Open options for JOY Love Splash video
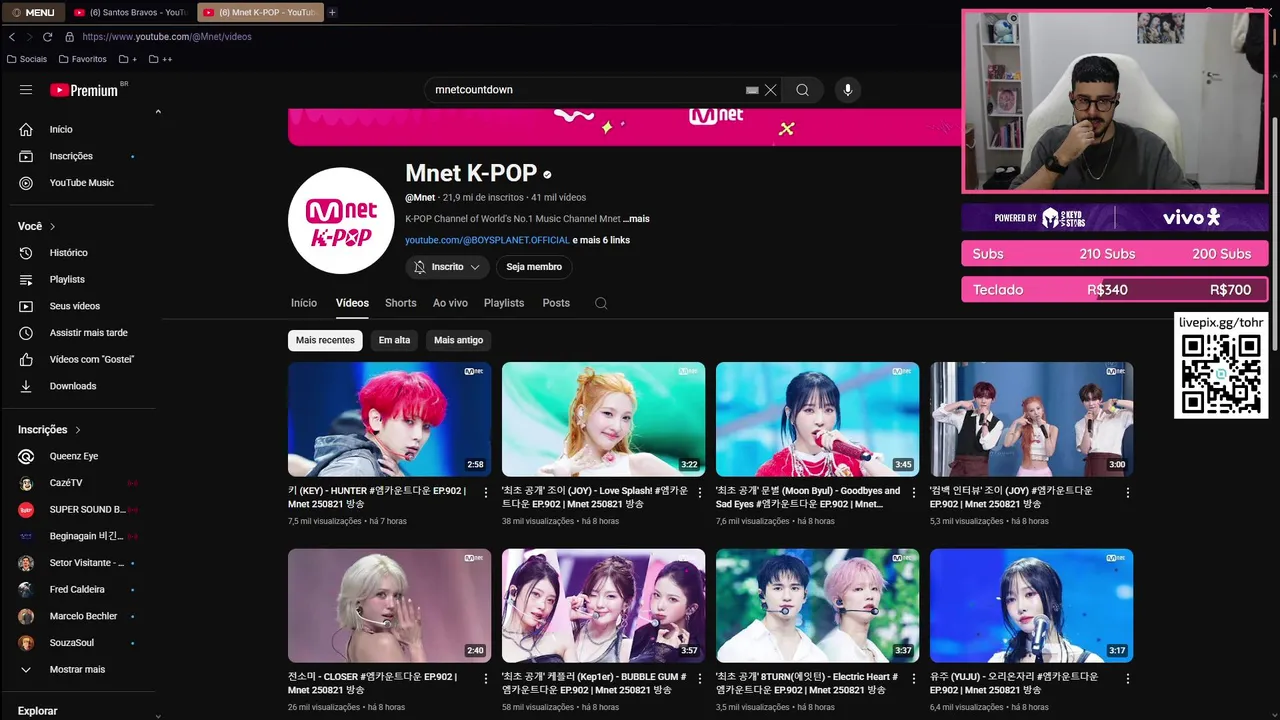Screen dimensions: 1280x720 700,493
